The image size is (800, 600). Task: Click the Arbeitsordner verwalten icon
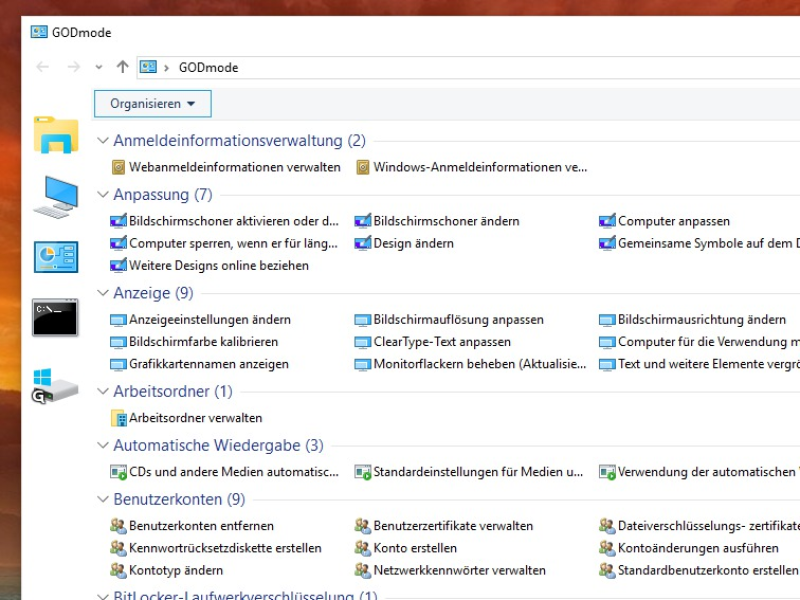pyautogui.click(x=119, y=418)
